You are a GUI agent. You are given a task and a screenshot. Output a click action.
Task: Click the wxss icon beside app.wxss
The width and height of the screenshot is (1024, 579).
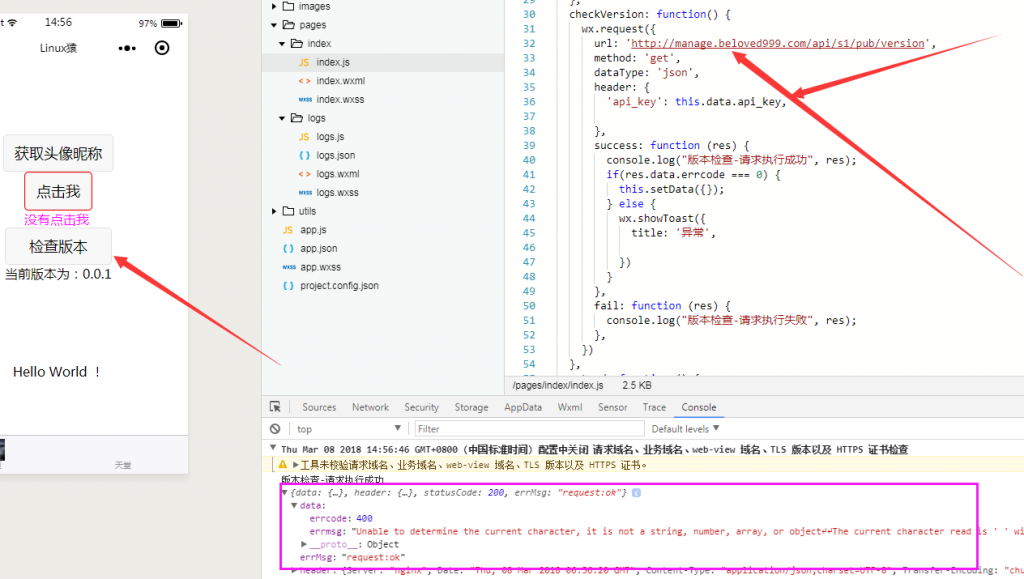coord(289,267)
